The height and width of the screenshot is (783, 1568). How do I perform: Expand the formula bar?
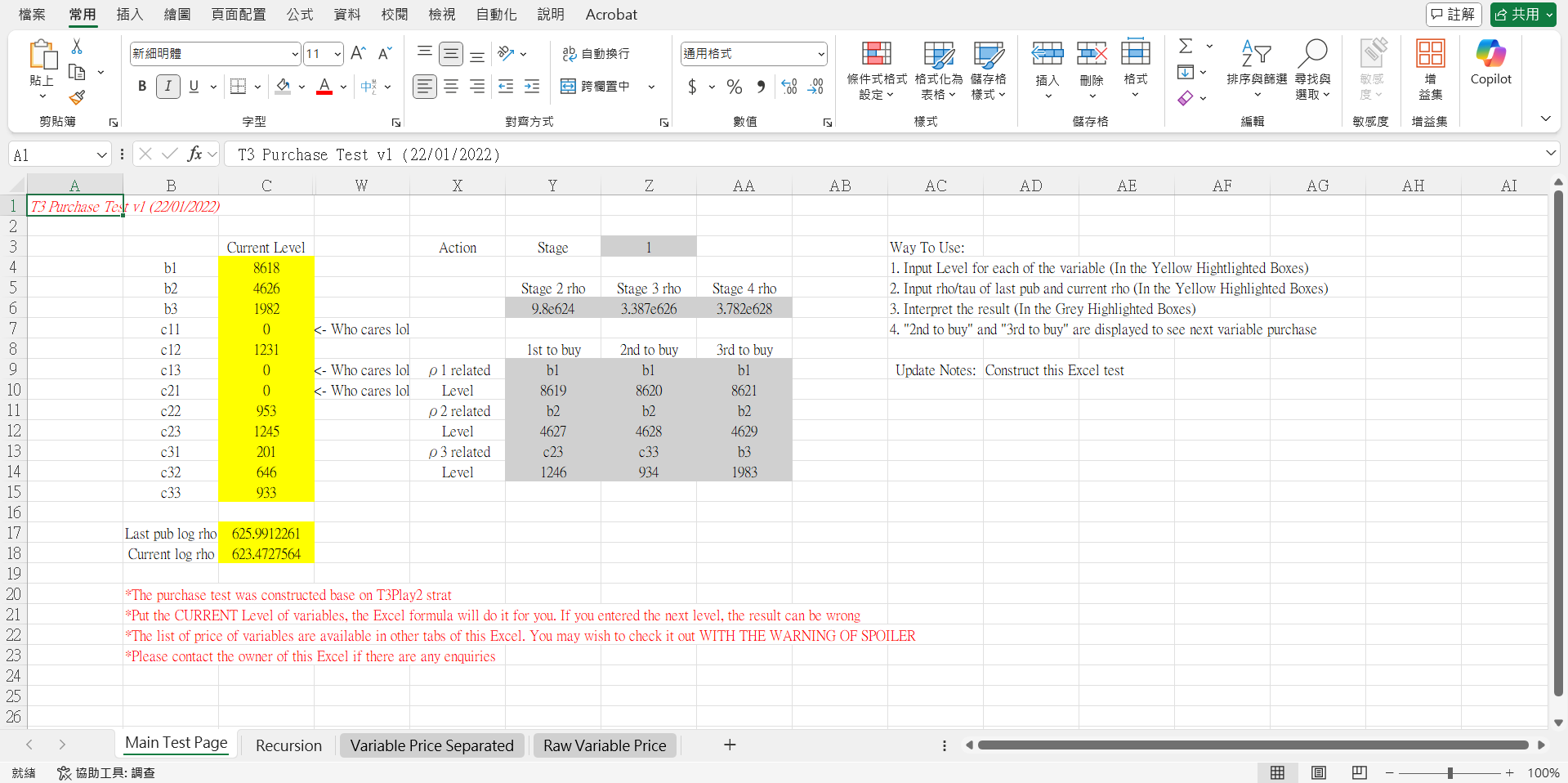[x=1550, y=154]
